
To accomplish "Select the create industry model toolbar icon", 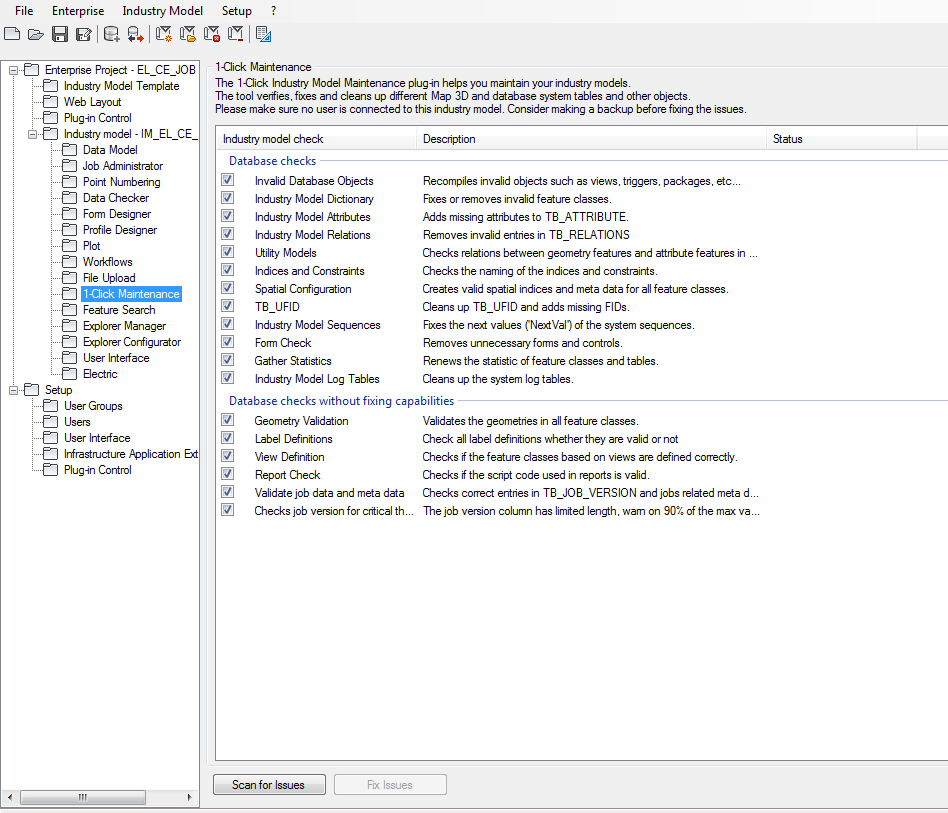I will pos(162,33).
